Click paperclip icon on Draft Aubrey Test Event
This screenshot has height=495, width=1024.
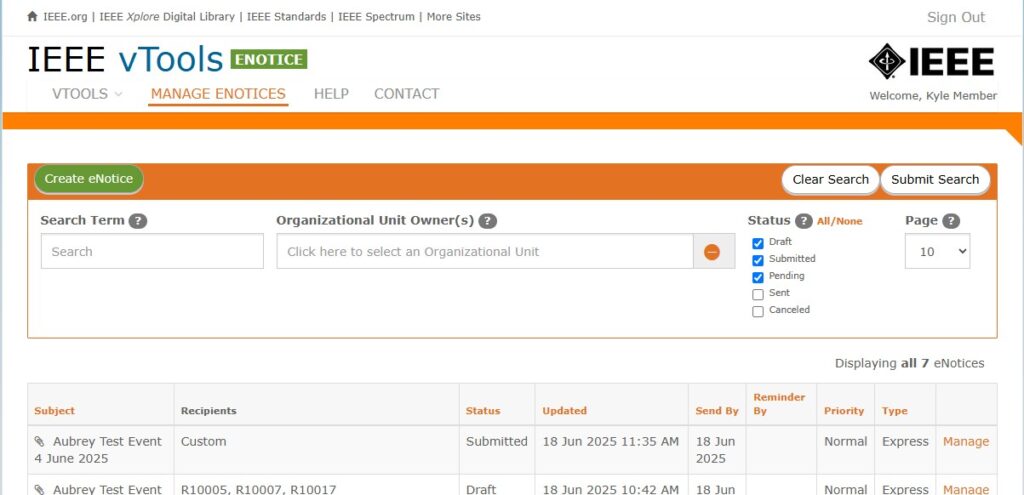point(40,489)
